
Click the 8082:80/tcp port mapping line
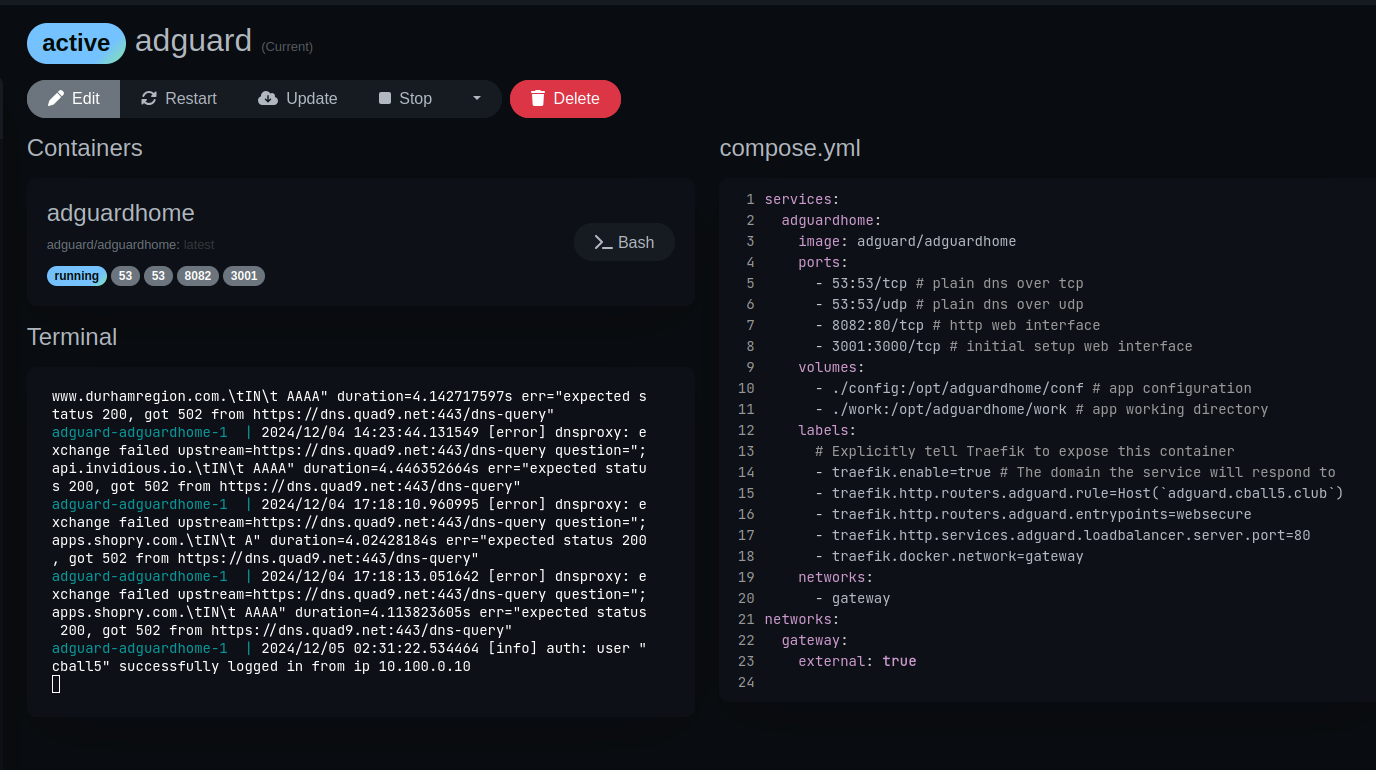click(958, 325)
